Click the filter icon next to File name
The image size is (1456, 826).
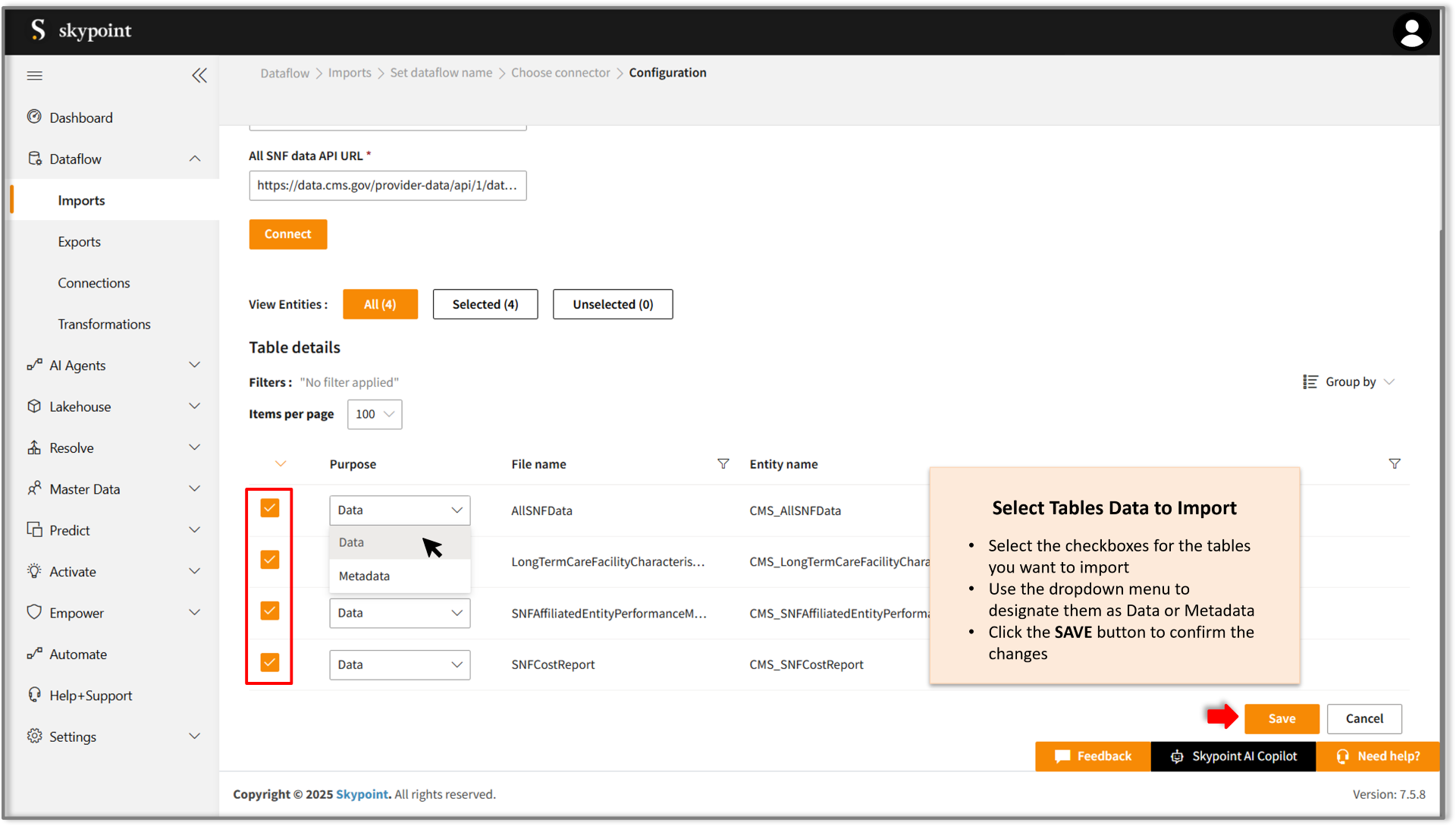(x=723, y=463)
